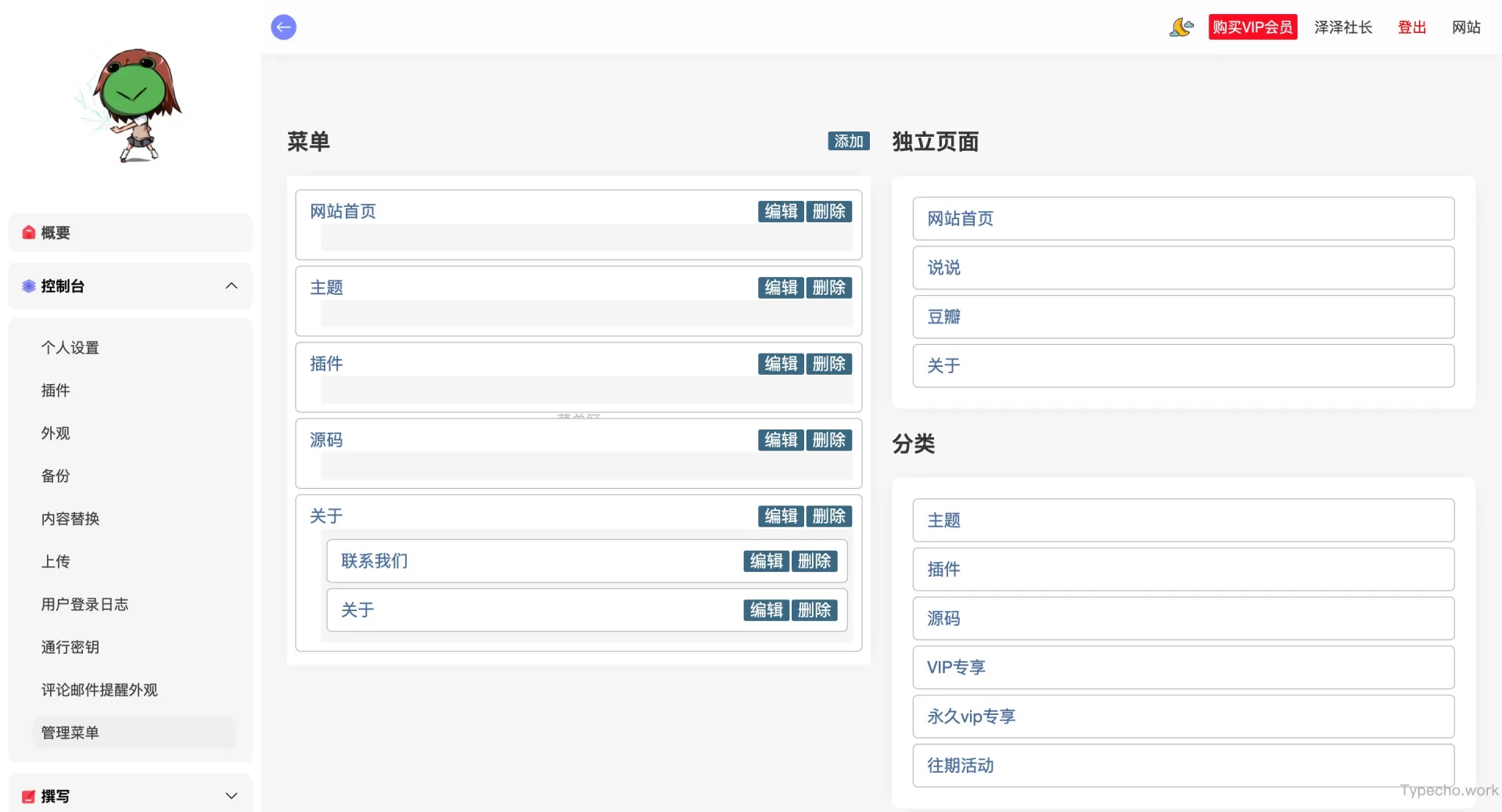Open 管理菜单 in the sidebar
This screenshot has width=1502, height=812.
pos(70,733)
